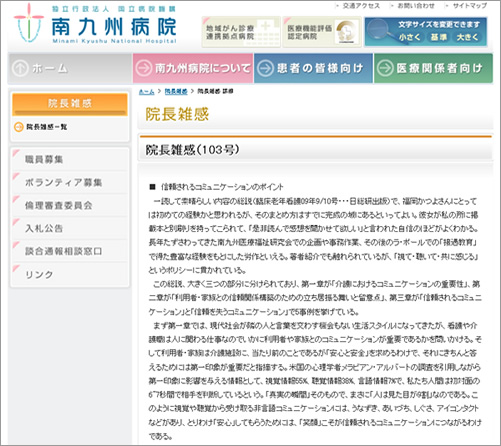
Task: Open the 医療関係者向け tab
Action: pyautogui.click(x=433, y=68)
